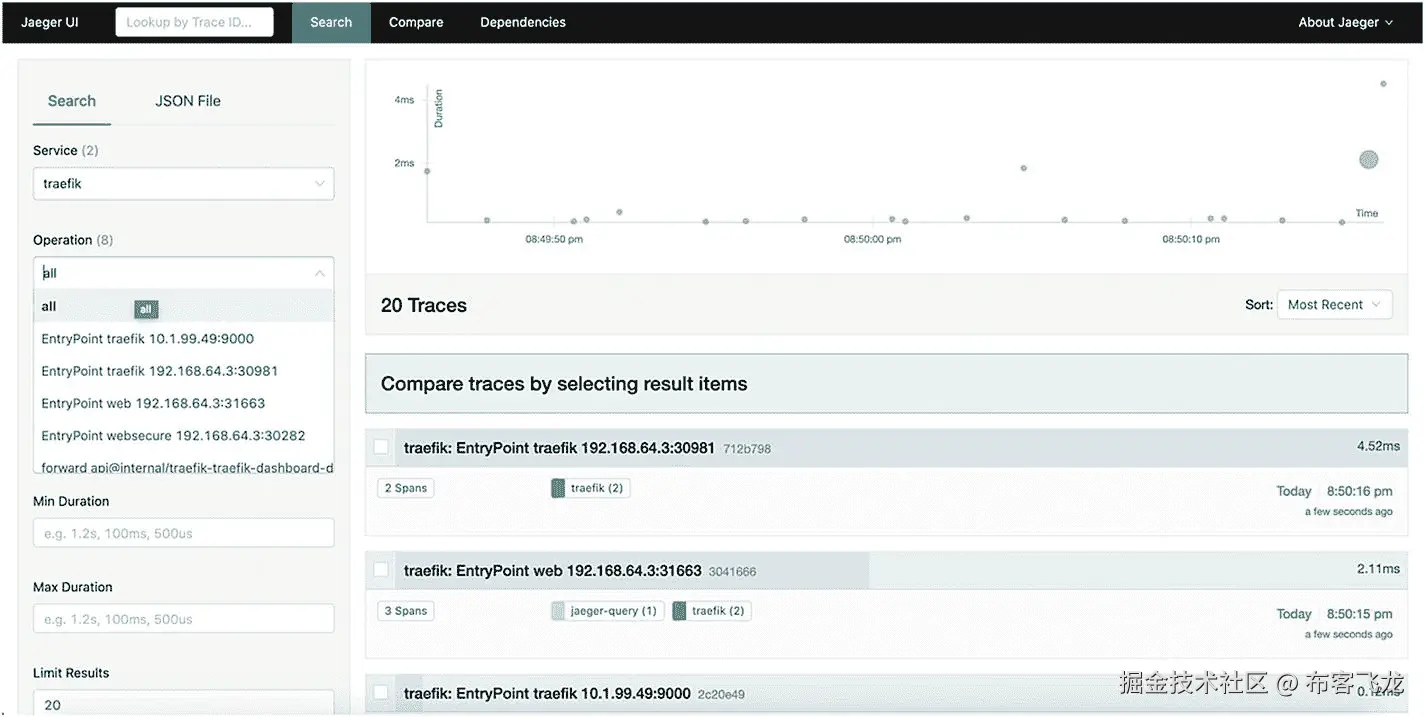The height and width of the screenshot is (717, 1425).
Task: Click the highest trace dot above 4ms
Action: click(1383, 84)
